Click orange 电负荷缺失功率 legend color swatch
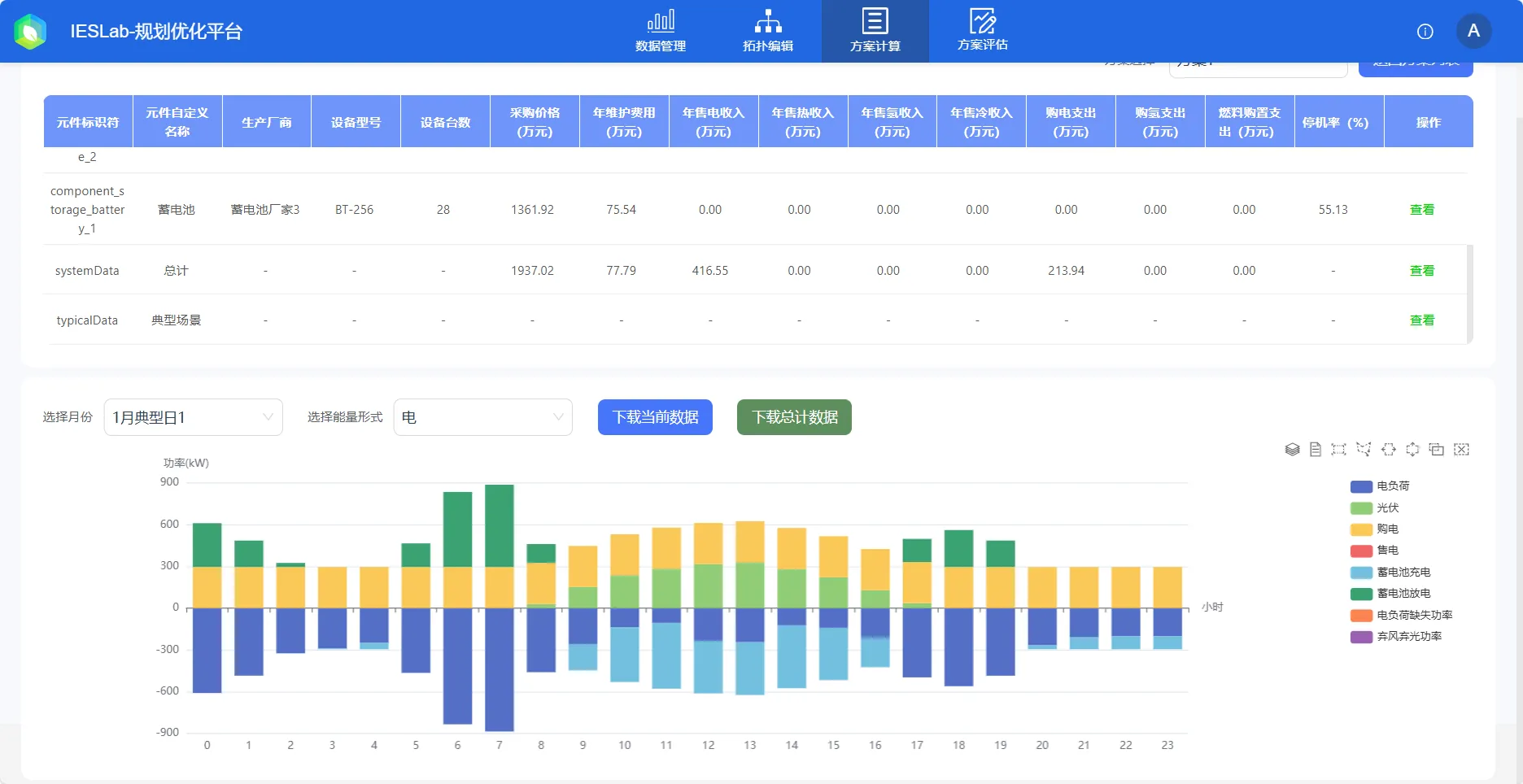Screen dimensions: 1523x784 [1361, 616]
